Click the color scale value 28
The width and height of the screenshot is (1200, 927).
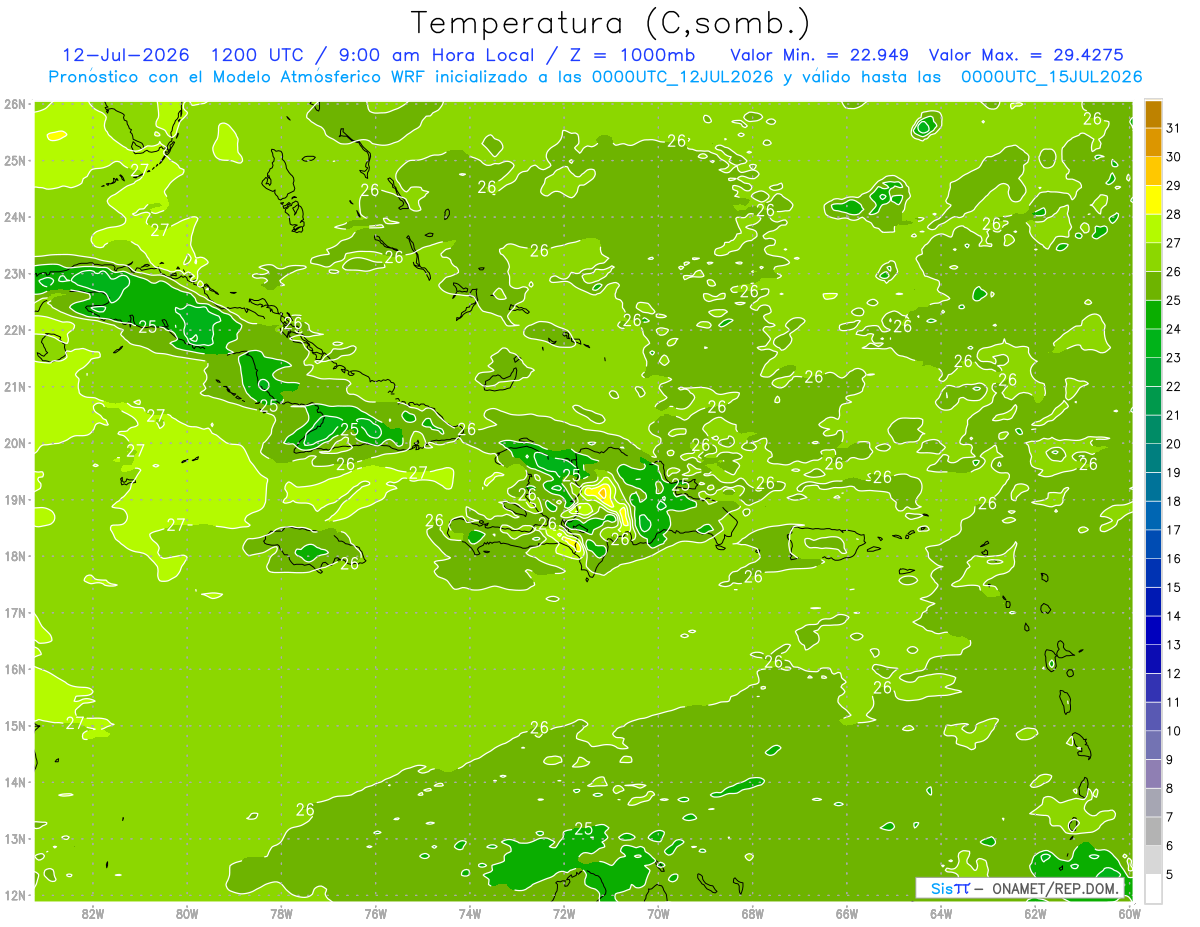point(1174,215)
